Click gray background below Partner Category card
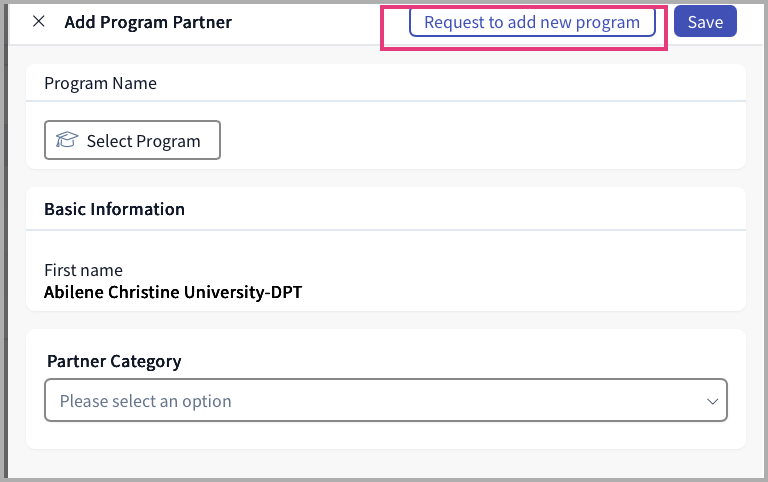The image size is (768, 482). 385,464
